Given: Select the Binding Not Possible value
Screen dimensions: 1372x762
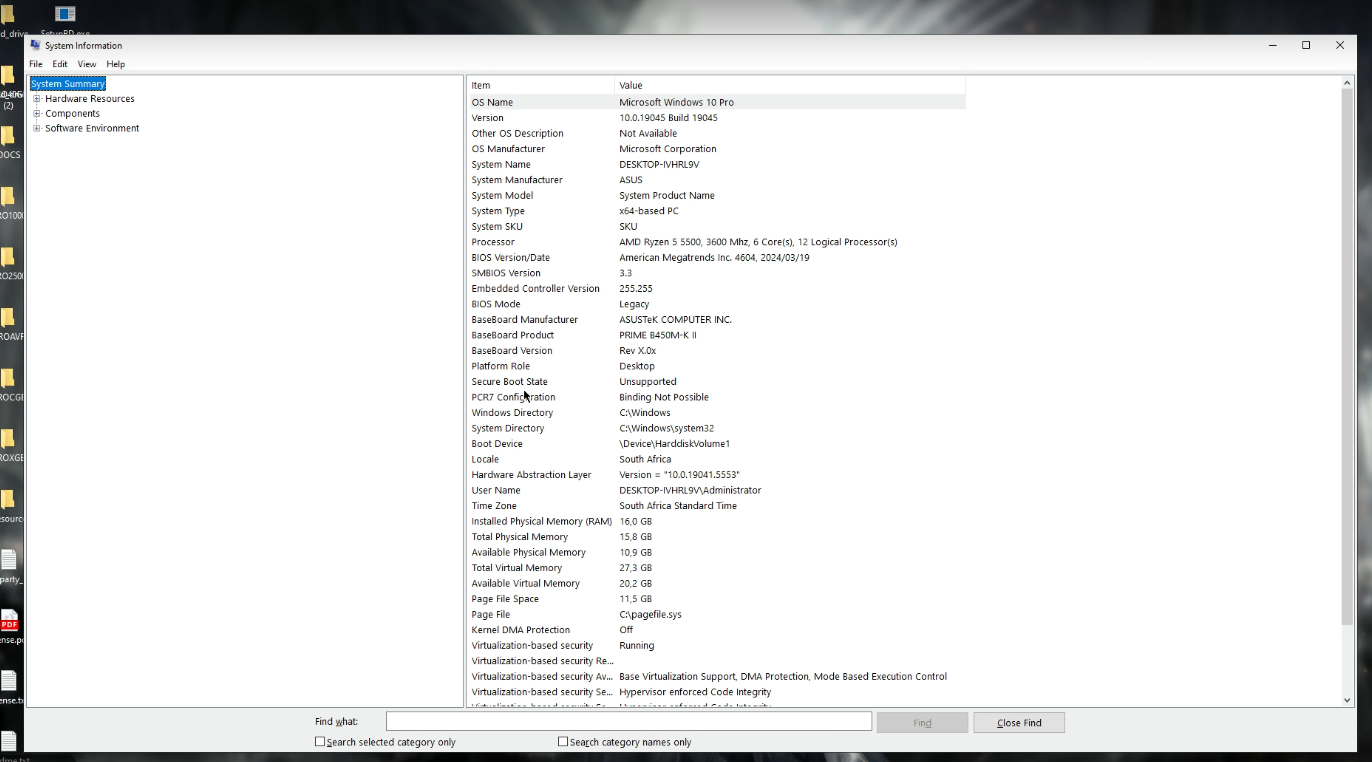Looking at the screenshot, I should pyautogui.click(x=664, y=397).
